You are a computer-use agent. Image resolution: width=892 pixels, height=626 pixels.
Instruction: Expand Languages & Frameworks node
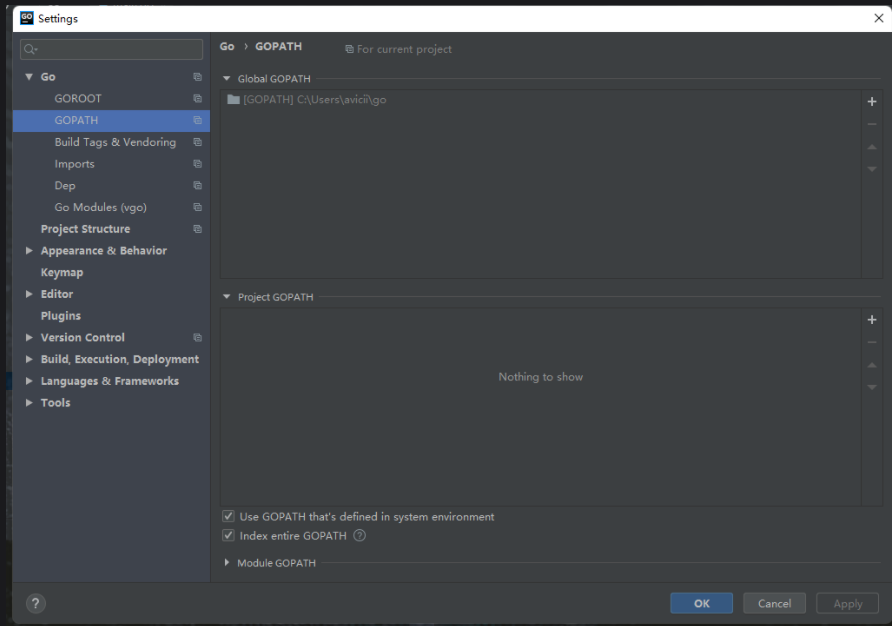(29, 381)
